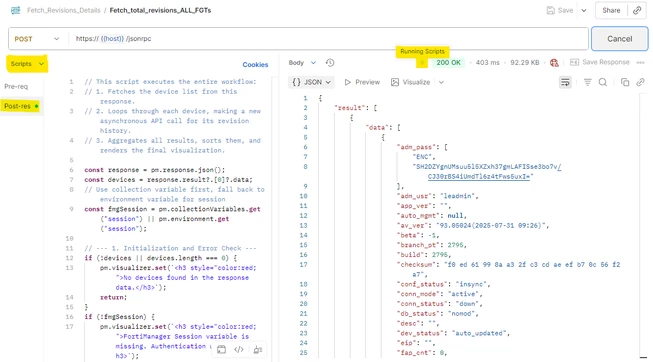Click the 403 ms response time

pyautogui.click(x=487, y=62)
